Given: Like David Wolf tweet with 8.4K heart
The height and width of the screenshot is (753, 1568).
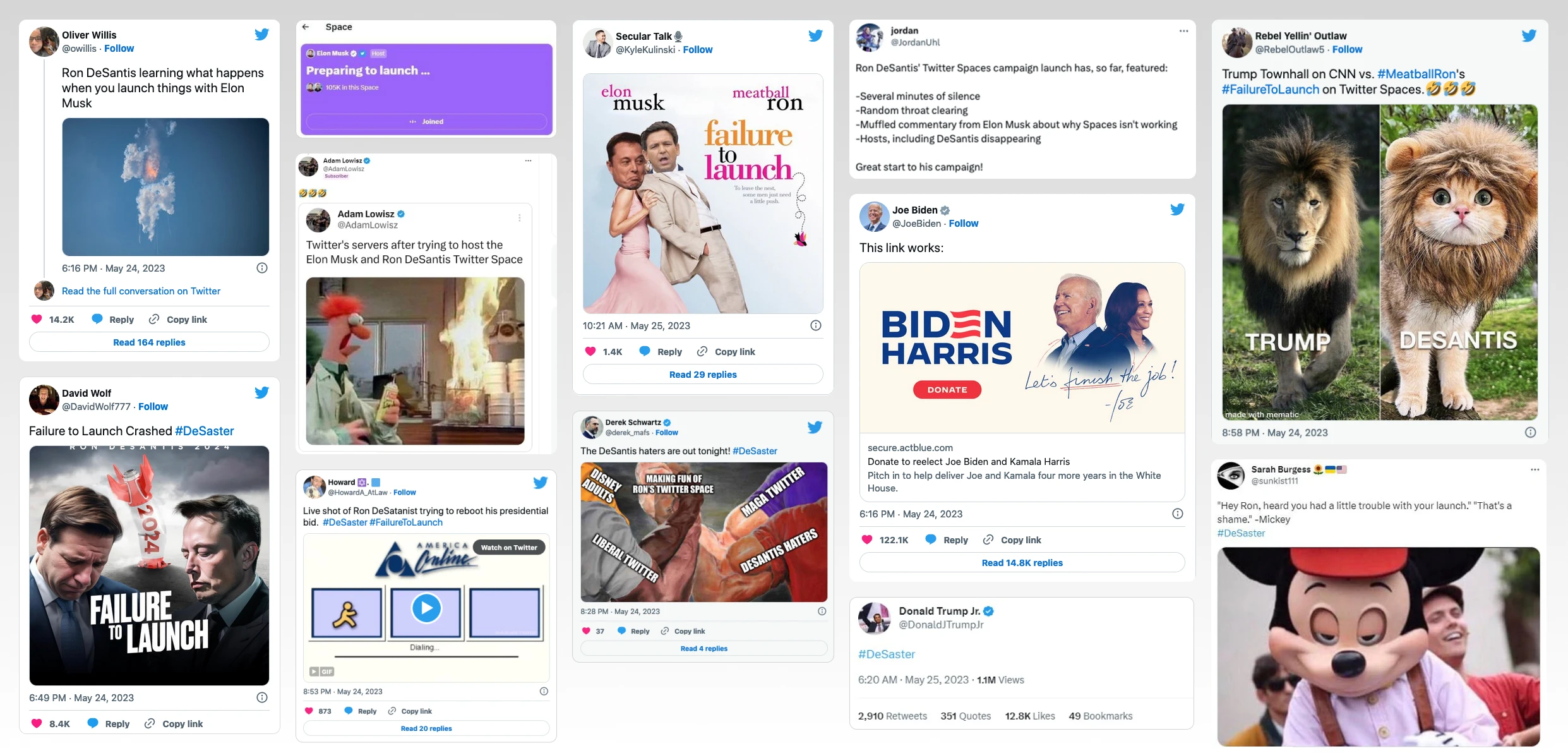Looking at the screenshot, I should click(x=37, y=723).
